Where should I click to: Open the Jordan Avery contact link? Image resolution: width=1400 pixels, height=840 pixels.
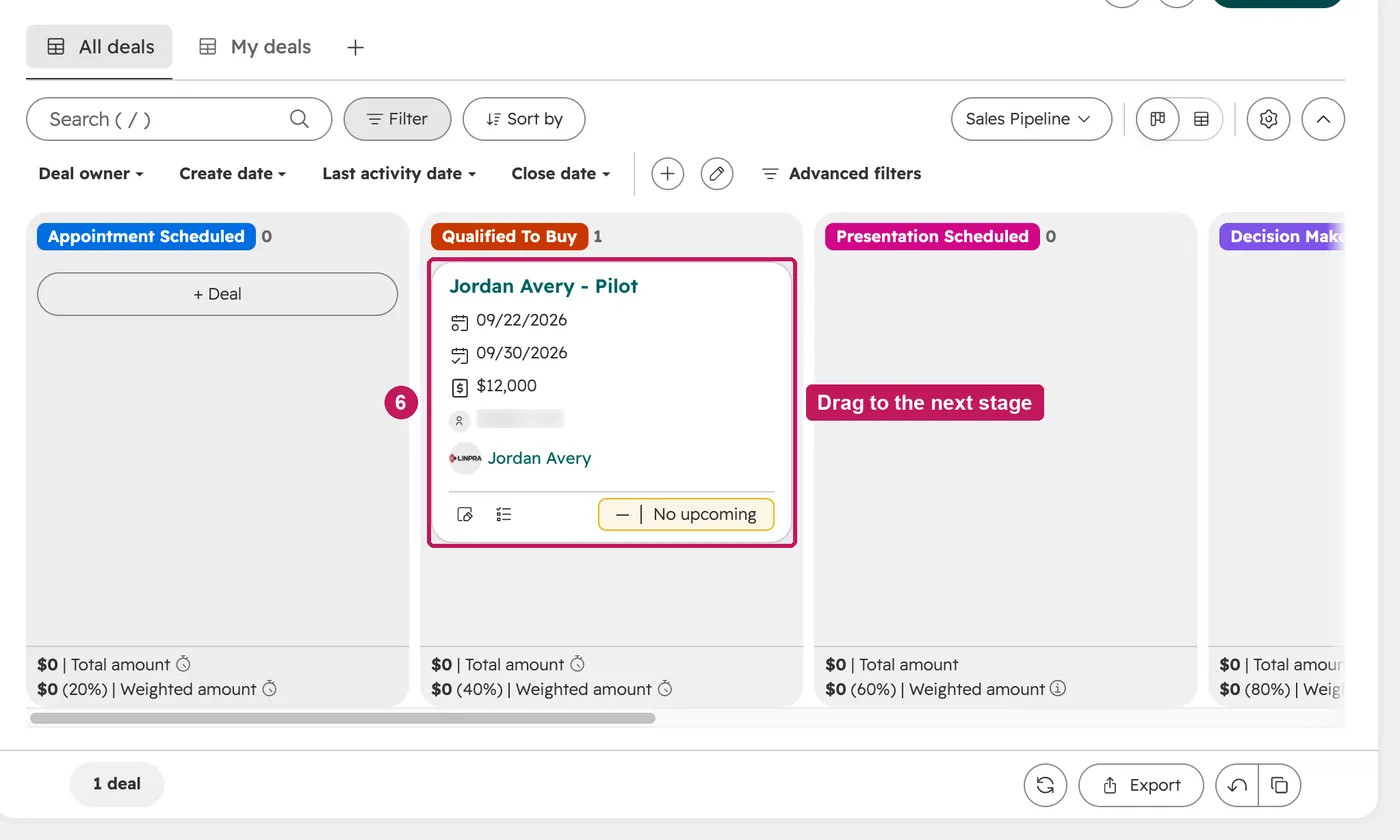point(539,458)
